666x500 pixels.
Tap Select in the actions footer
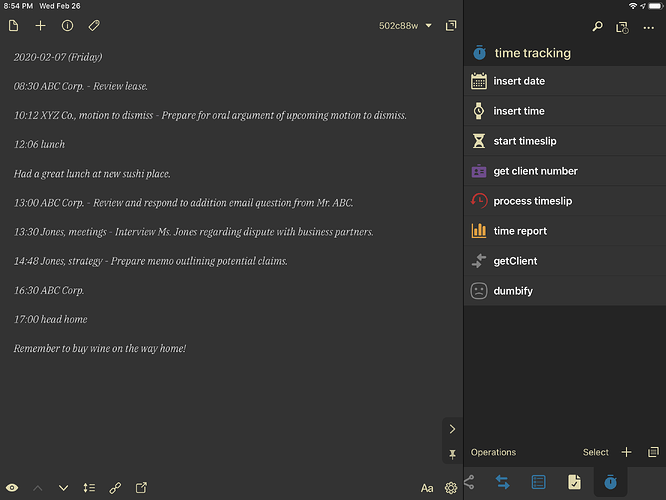tap(595, 452)
